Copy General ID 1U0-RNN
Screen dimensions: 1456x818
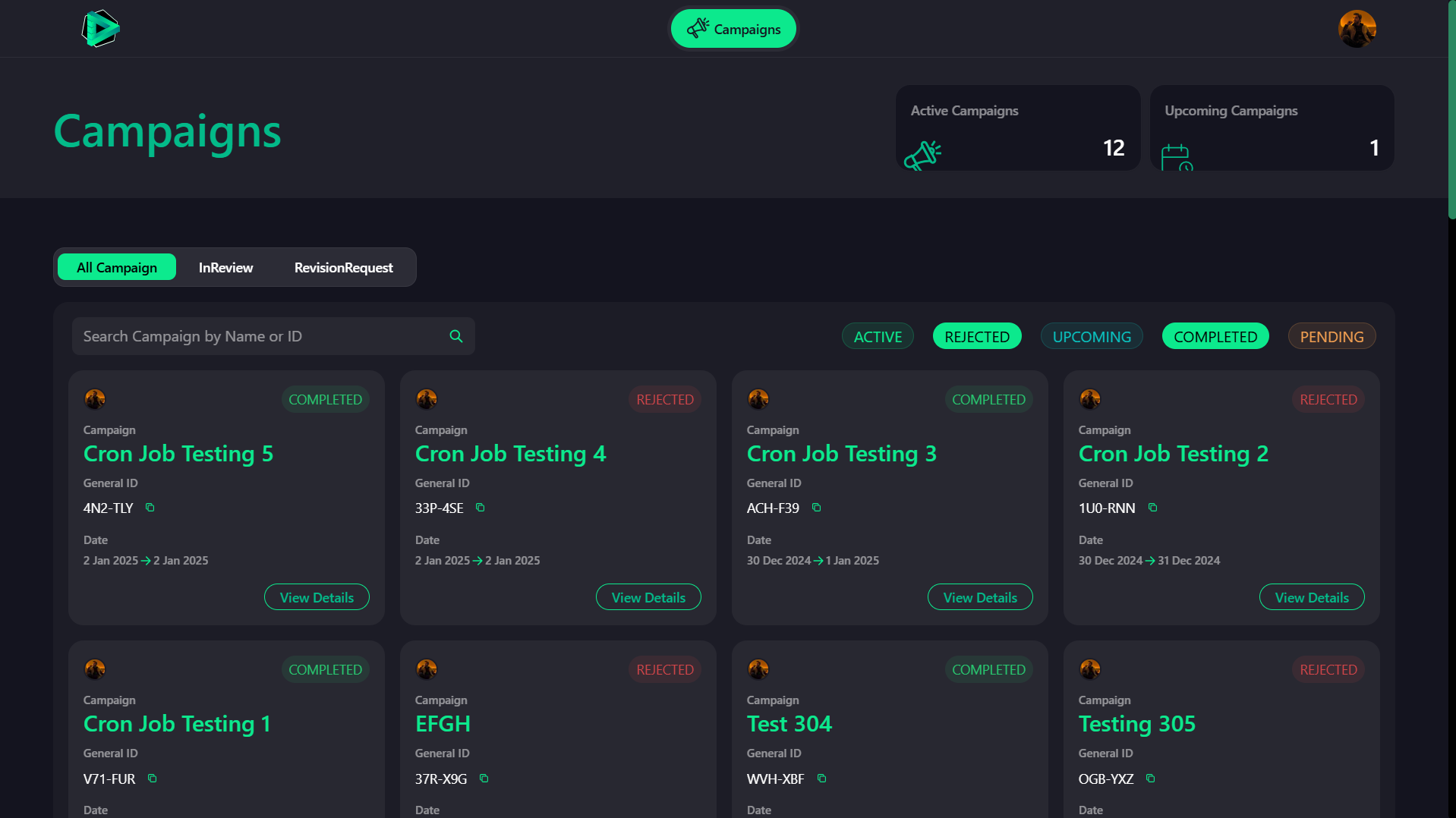(1153, 508)
